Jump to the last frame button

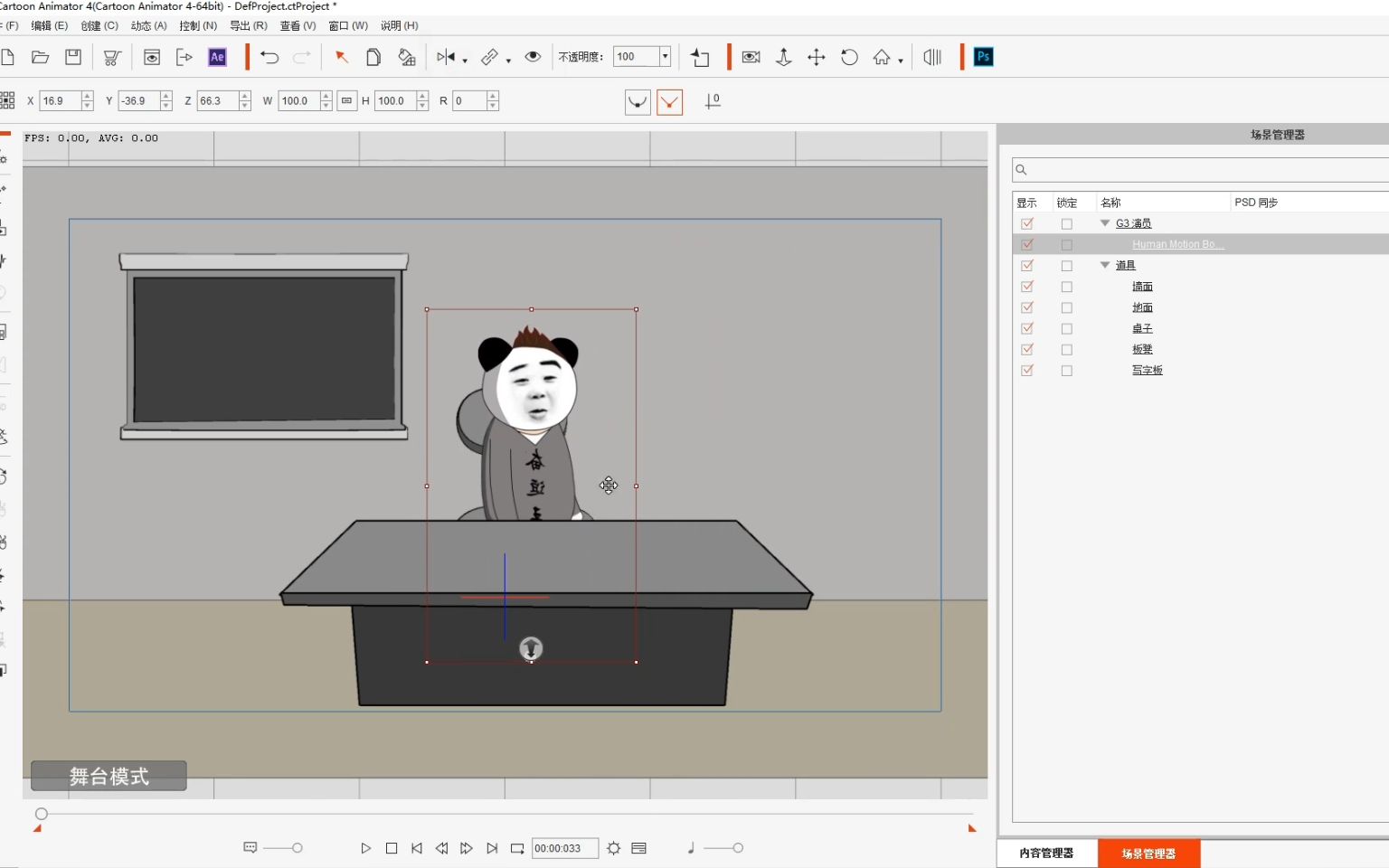[492, 848]
